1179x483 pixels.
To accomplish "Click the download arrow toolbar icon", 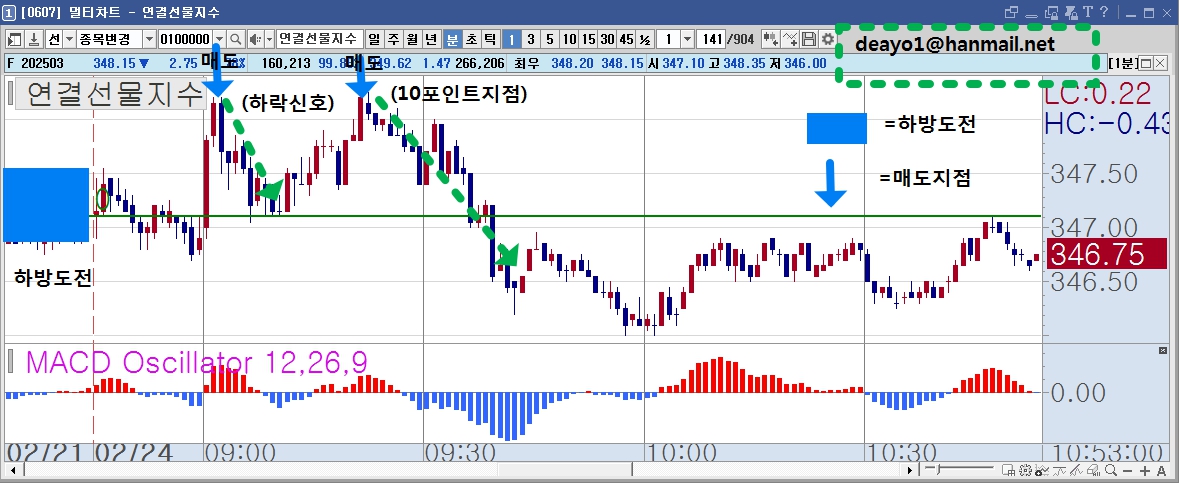I will tap(35, 39).
